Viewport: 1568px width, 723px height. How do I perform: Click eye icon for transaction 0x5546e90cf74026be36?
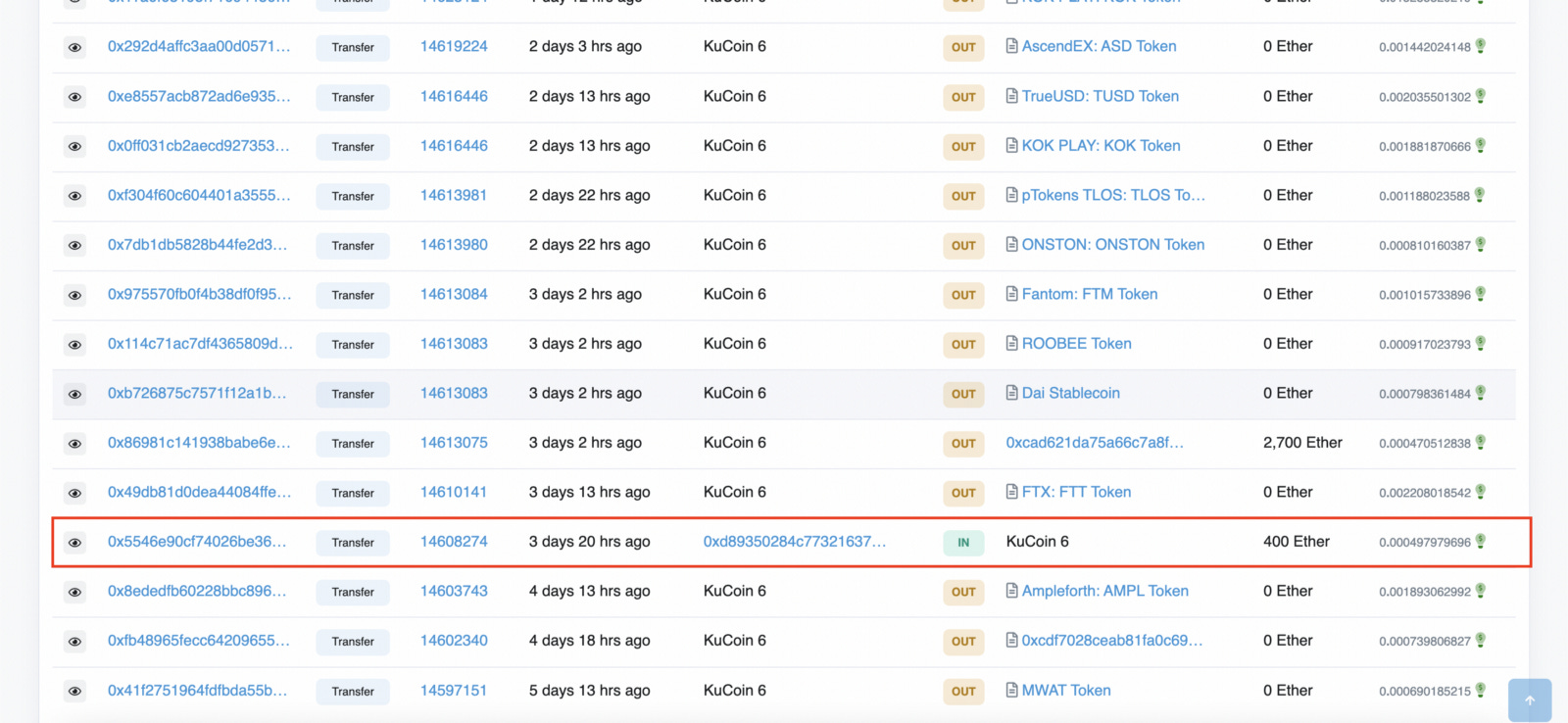click(74, 543)
